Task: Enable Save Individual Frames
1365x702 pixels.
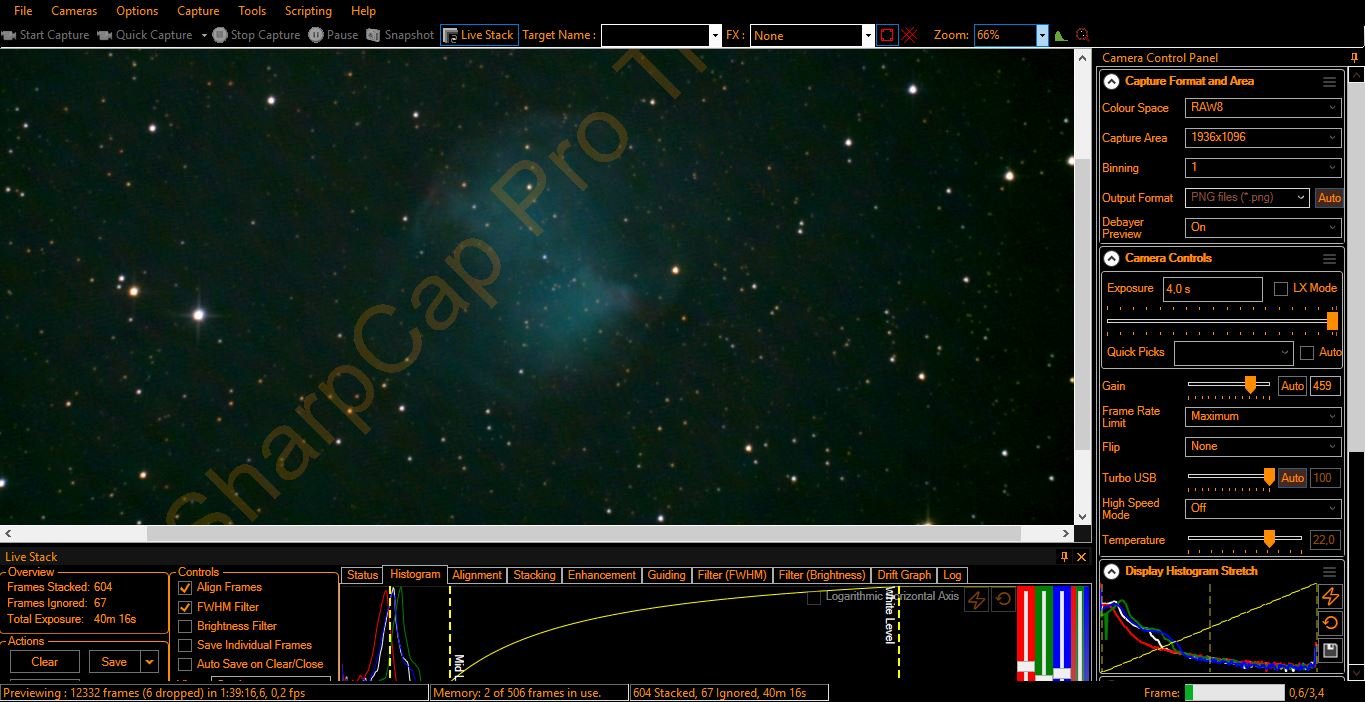Action: point(185,645)
